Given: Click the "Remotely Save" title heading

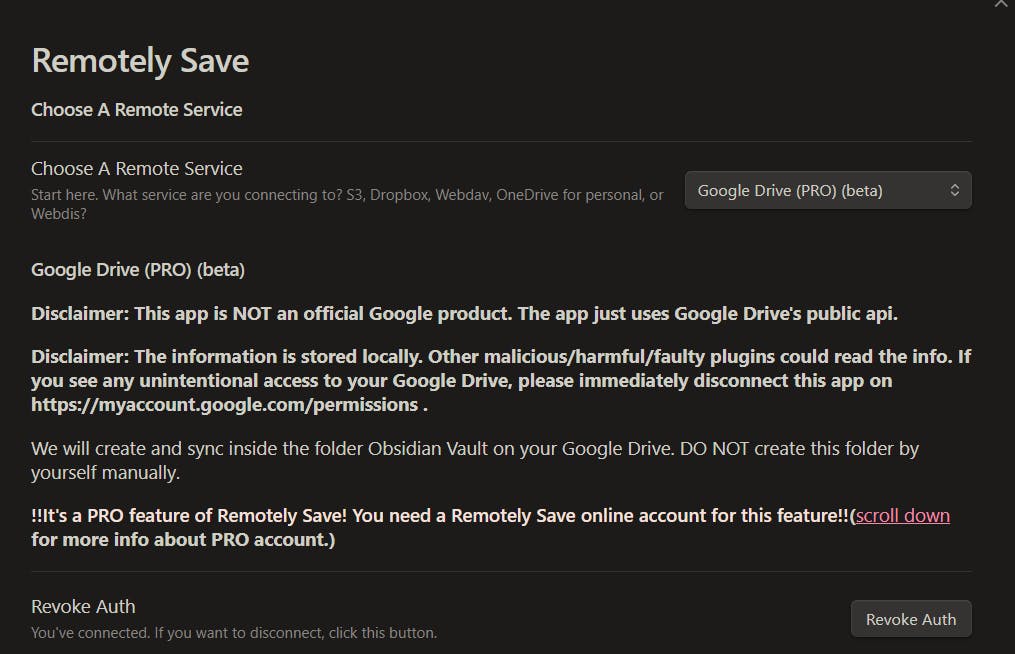Looking at the screenshot, I should (140, 61).
